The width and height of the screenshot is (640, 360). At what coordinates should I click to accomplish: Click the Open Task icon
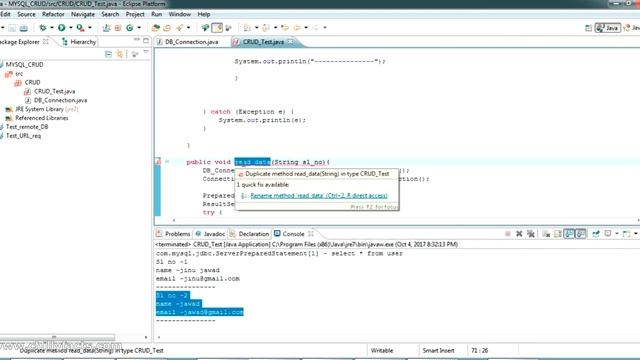[x=167, y=28]
